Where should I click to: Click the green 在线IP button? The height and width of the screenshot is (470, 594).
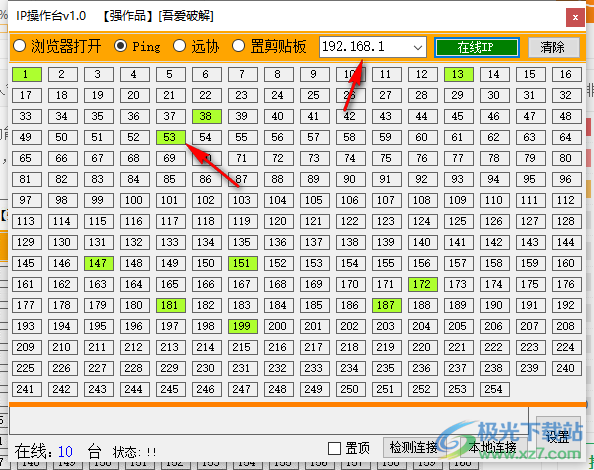477,47
